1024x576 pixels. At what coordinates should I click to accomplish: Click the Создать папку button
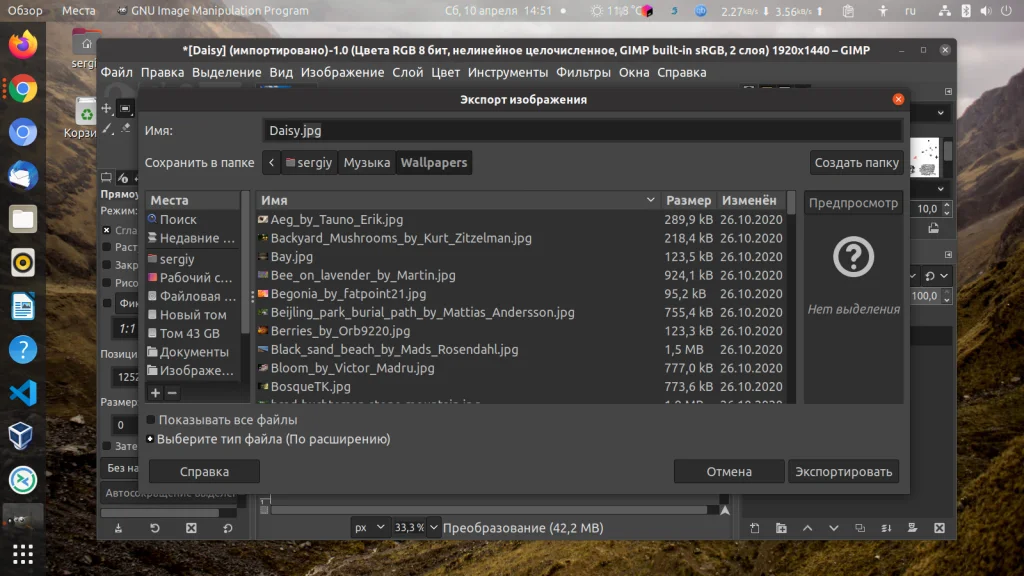pyautogui.click(x=856, y=163)
